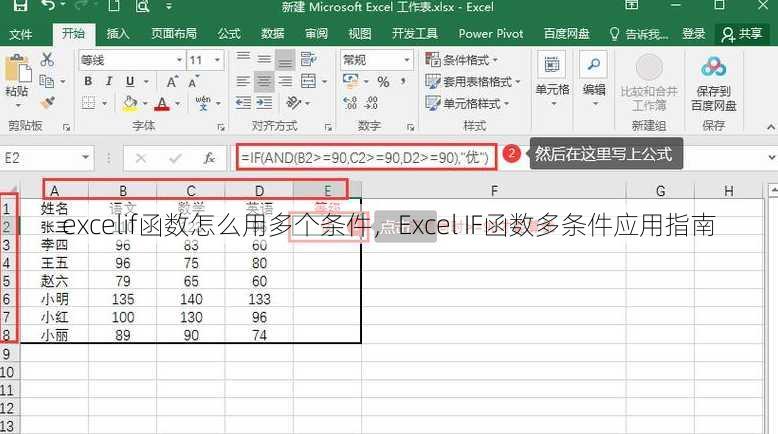The image size is (778, 434).
Task: Click the decrease decimal icon
Action: coord(371,103)
